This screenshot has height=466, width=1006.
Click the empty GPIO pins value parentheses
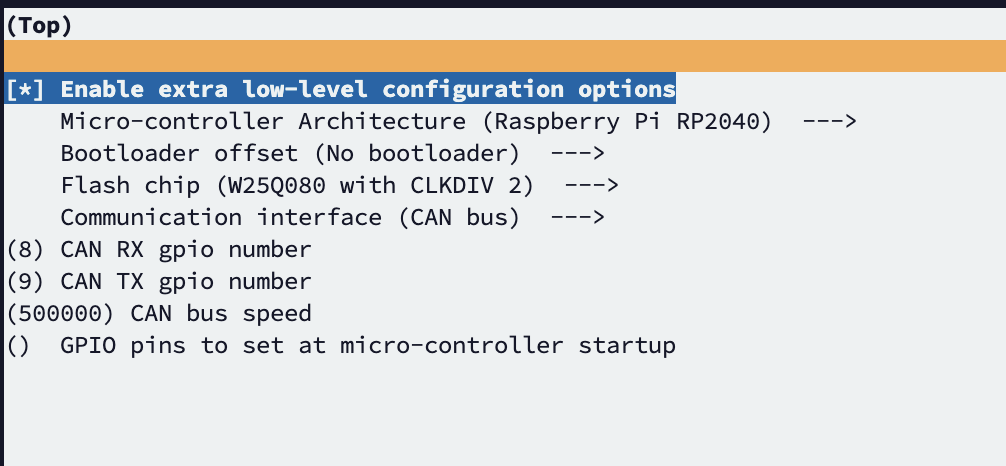[19, 346]
